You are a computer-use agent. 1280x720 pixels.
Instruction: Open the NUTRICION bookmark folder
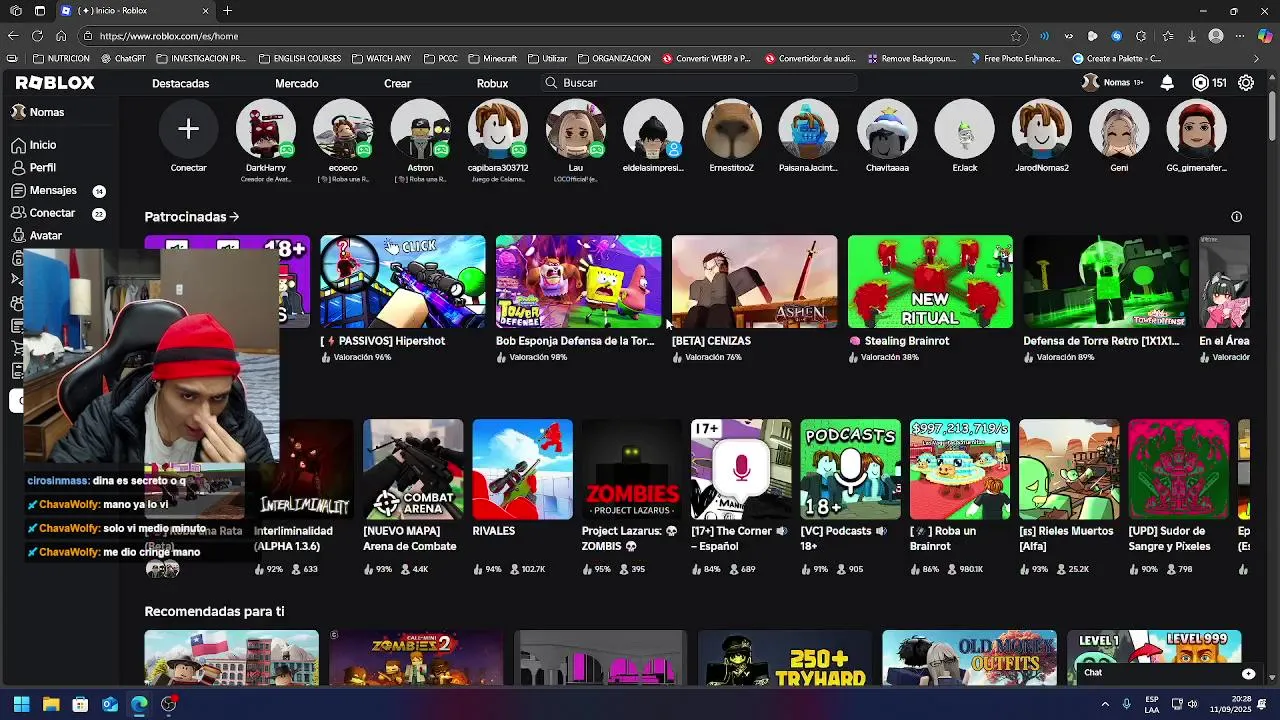61,58
